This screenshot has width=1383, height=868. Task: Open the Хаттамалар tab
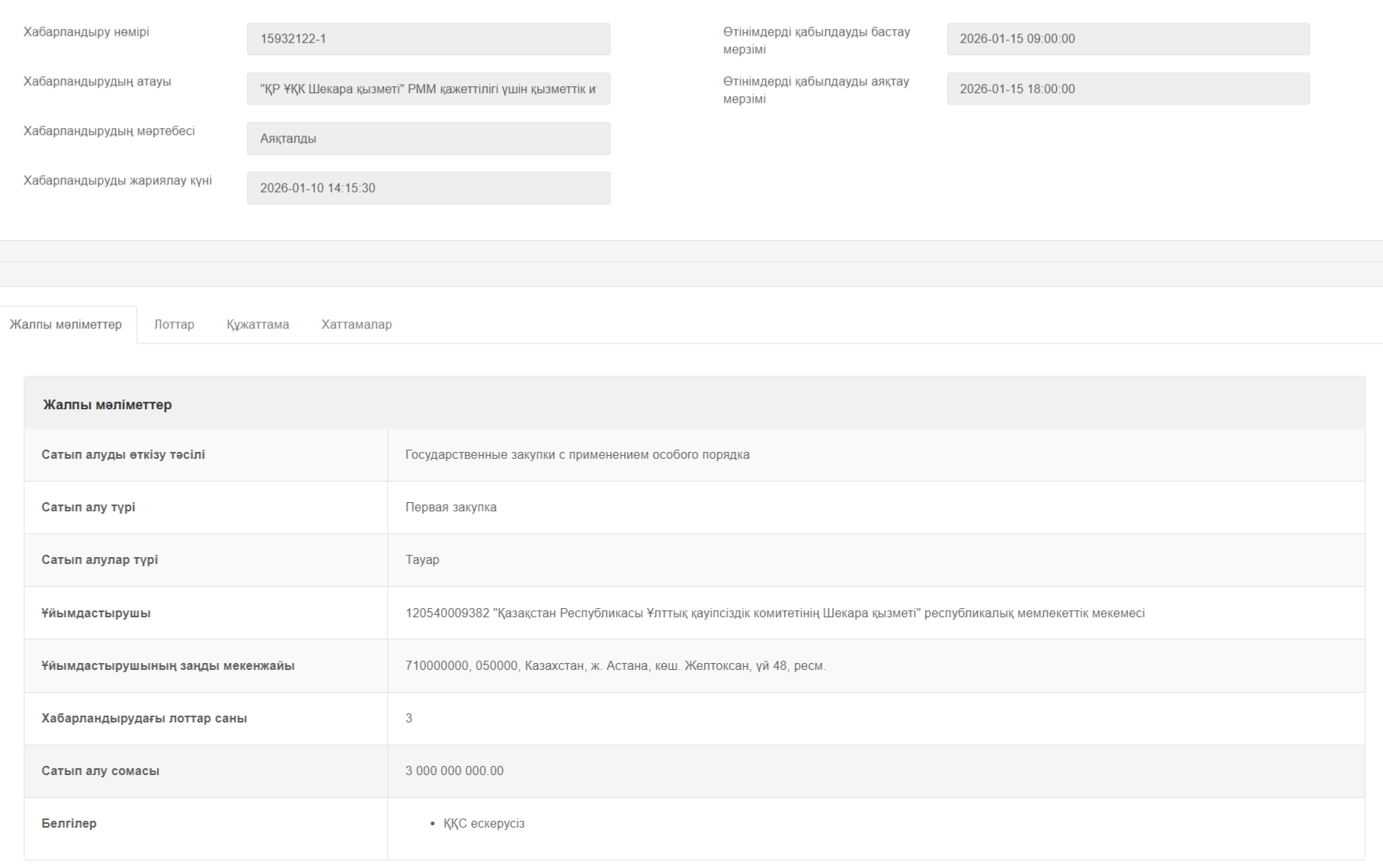[x=356, y=325]
